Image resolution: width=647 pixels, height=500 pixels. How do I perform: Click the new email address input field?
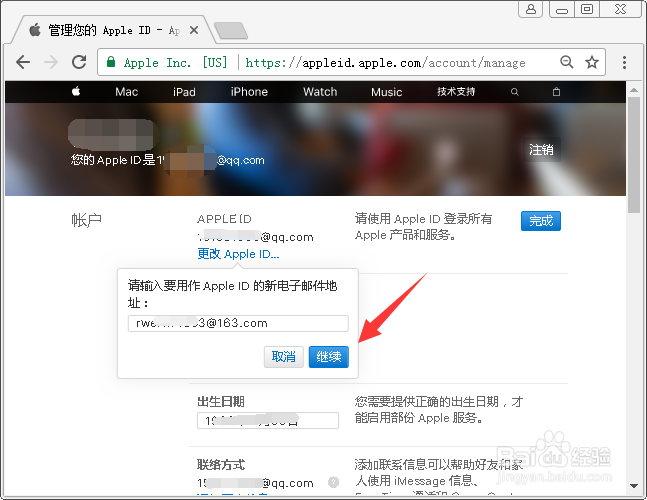238,323
